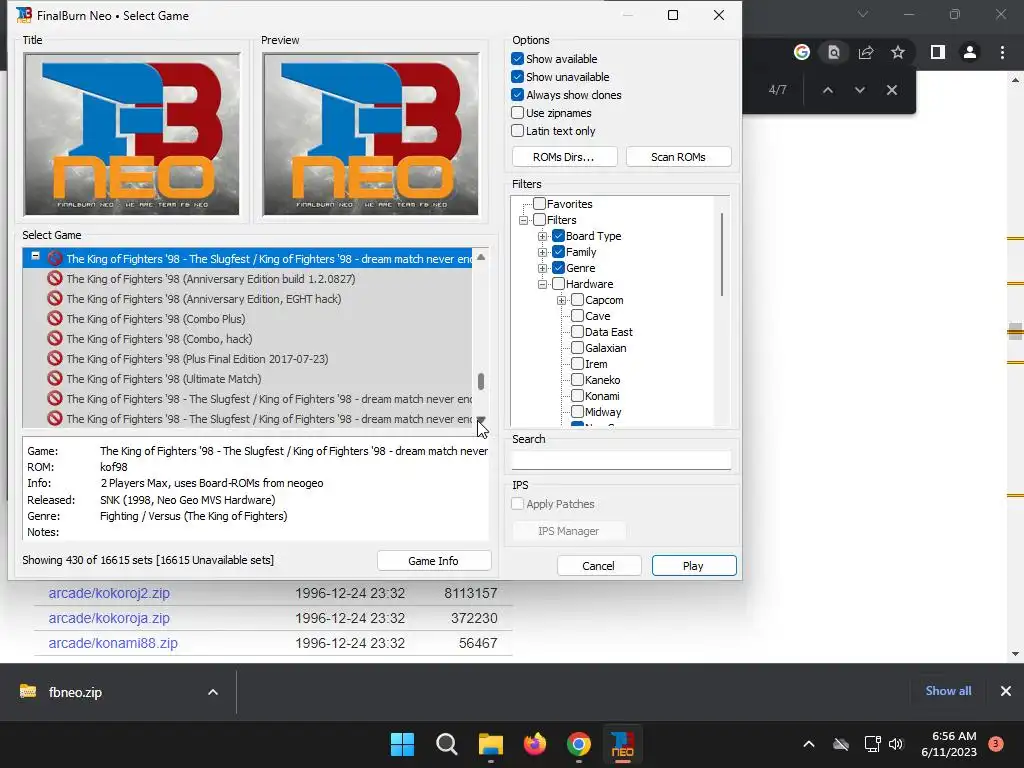Open Chrome side panel icon

pos(938,52)
